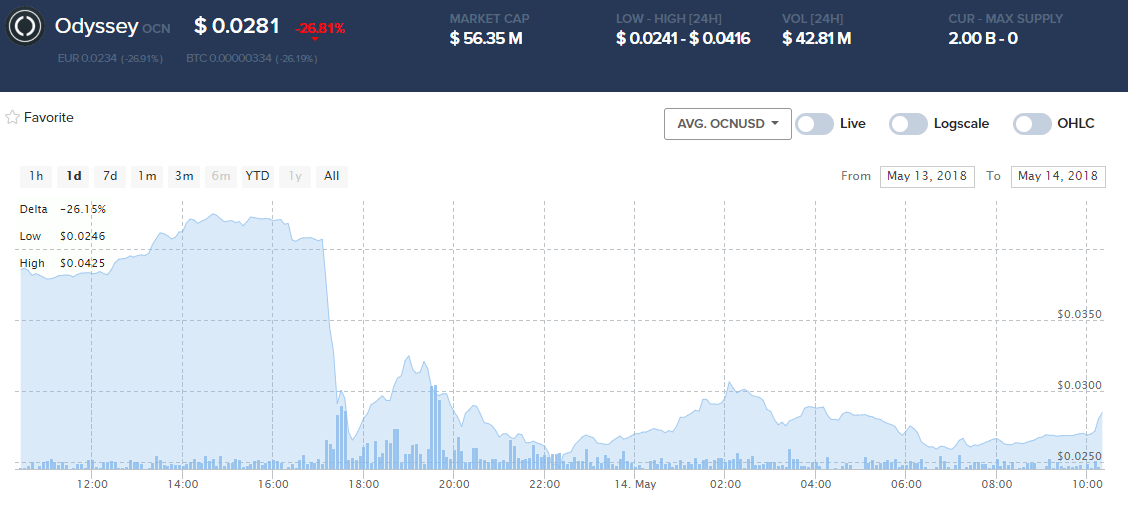Viewport: 1128px width, 512px height.
Task: Click the 02:00 time axis label
Action: [725, 484]
